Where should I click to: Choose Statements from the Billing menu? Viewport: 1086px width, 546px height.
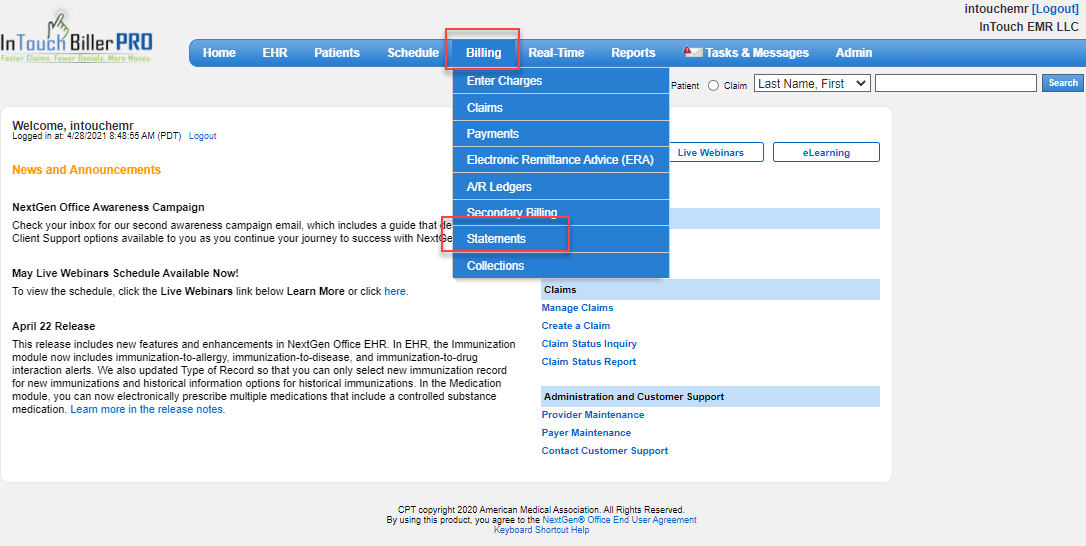click(x=496, y=239)
